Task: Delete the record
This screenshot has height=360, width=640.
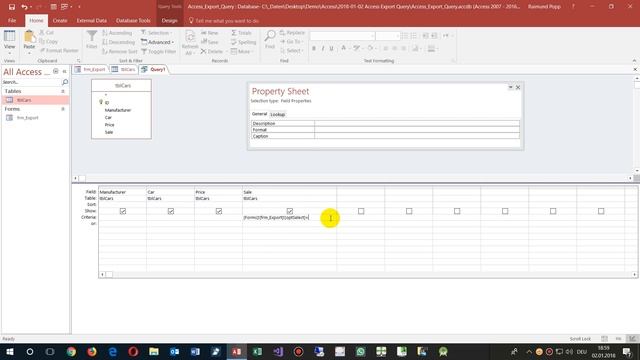Action: [x=211, y=51]
